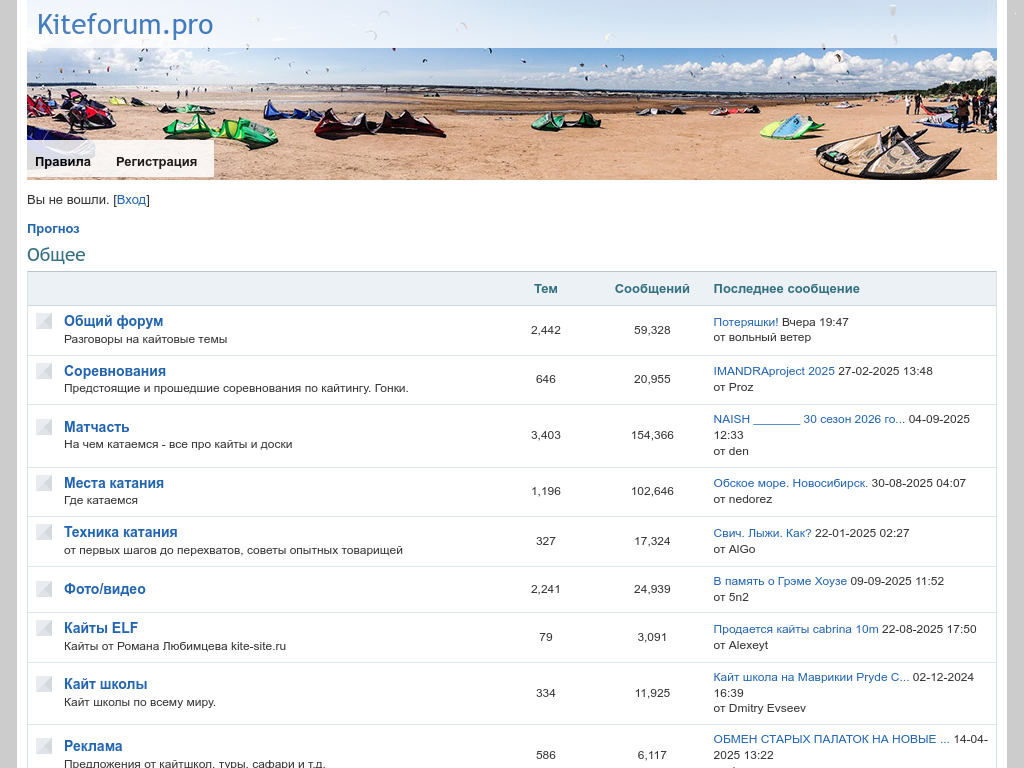Open the Реклама forum section
Screen dimensions: 1024x768
pos(93,746)
